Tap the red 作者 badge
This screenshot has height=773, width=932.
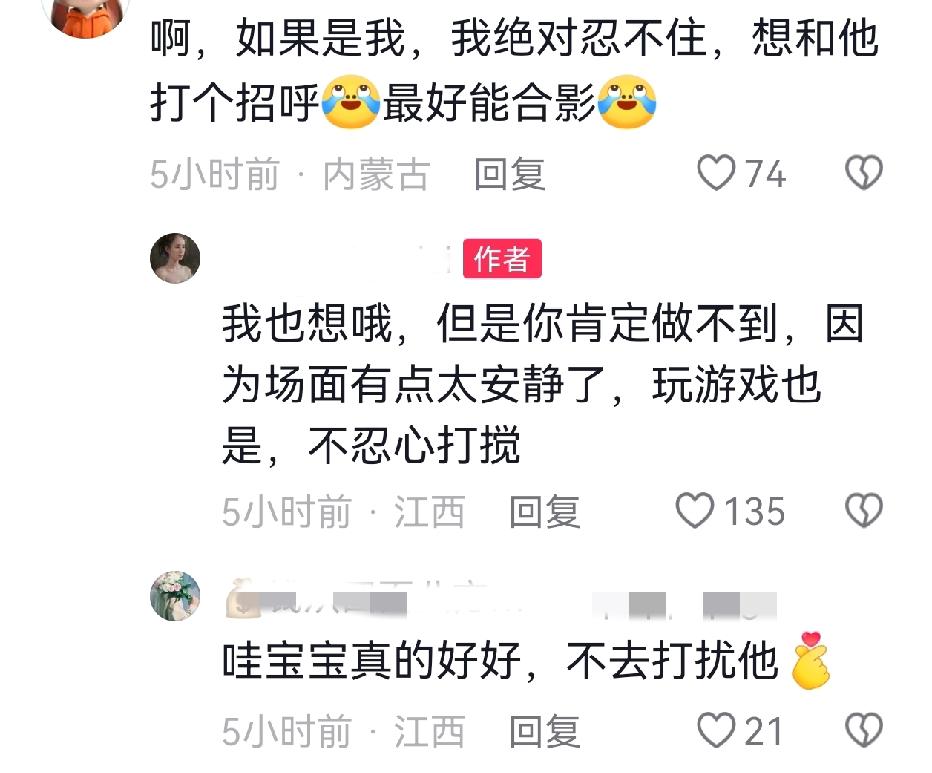[x=502, y=259]
